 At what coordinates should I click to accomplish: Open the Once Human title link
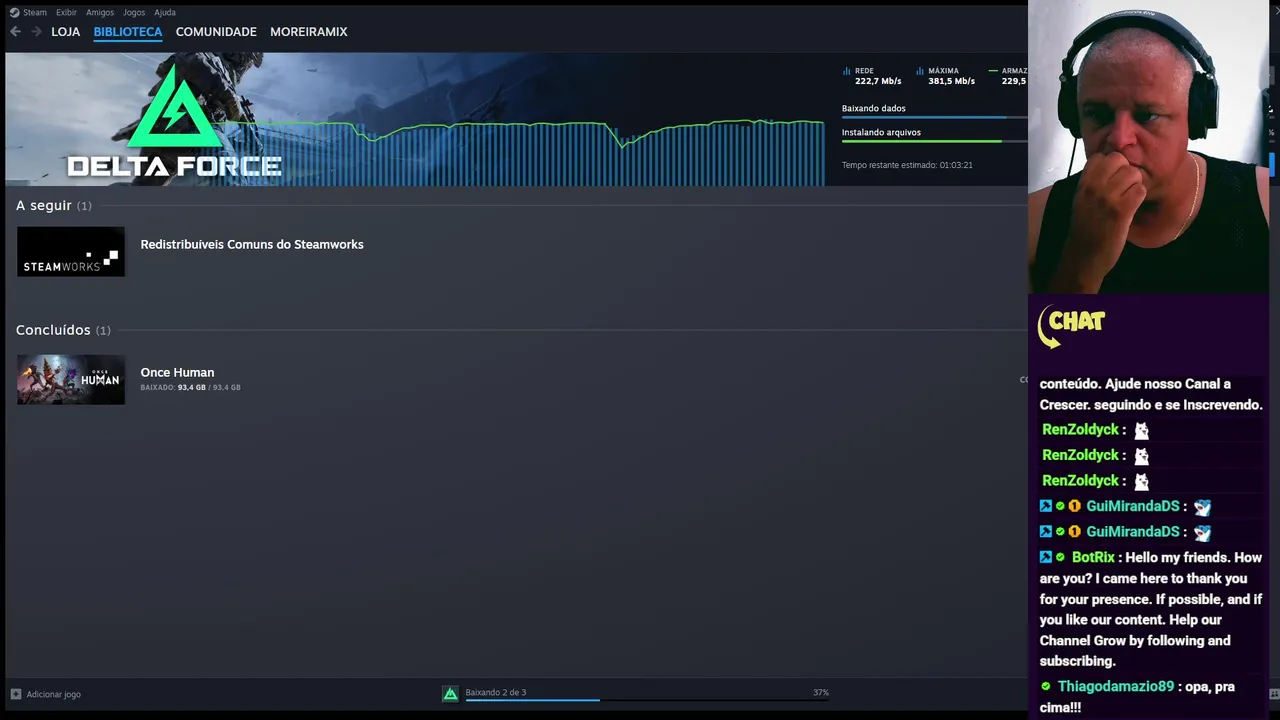(177, 372)
